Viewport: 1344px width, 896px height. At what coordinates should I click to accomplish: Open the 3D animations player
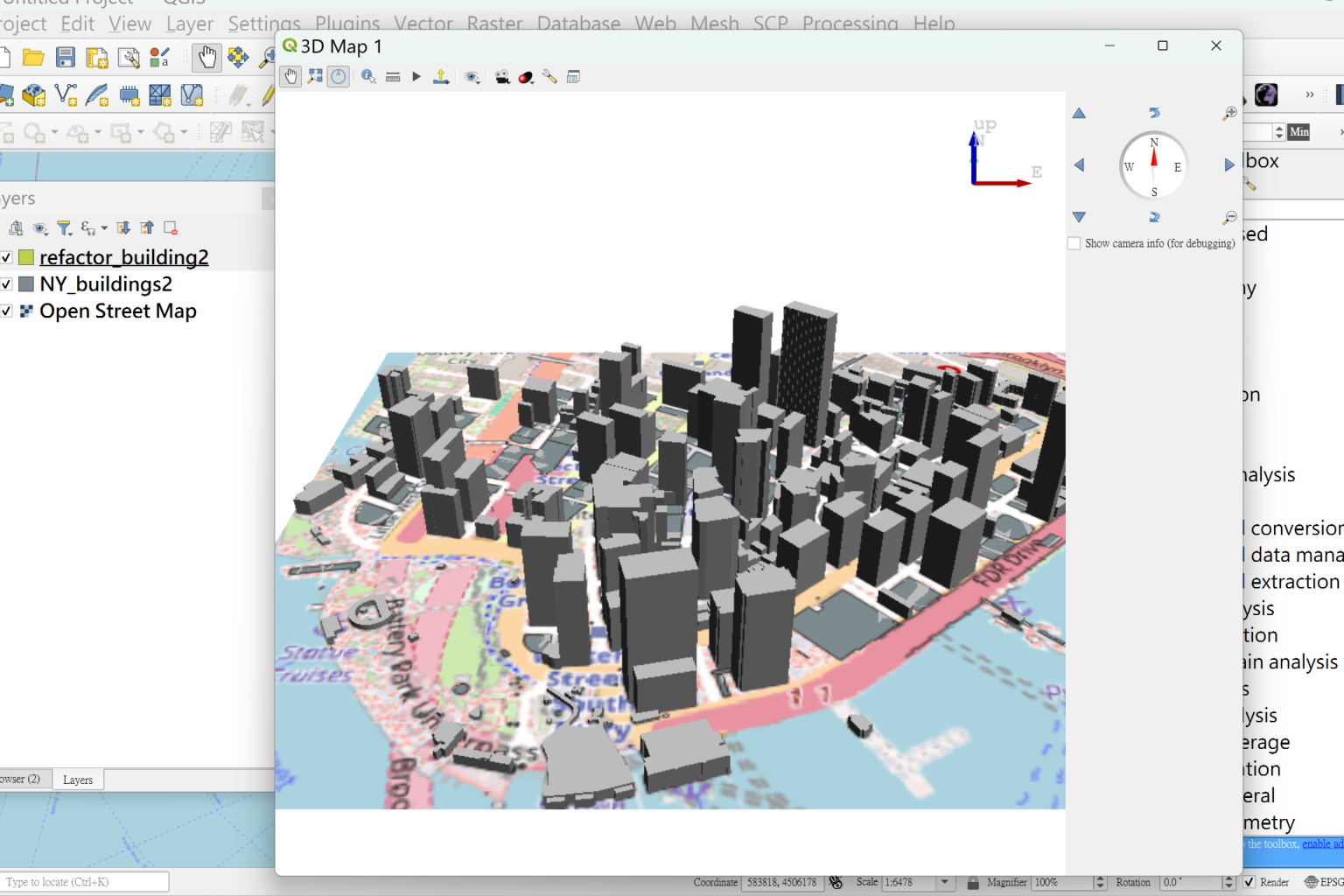(x=416, y=76)
